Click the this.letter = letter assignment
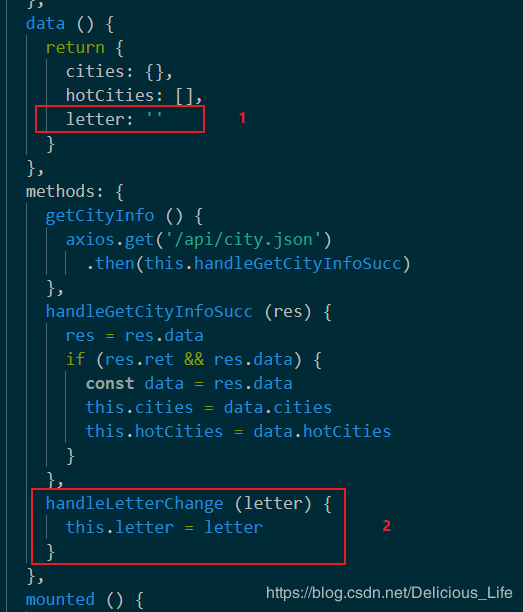The height and width of the screenshot is (612, 523). [x=164, y=527]
